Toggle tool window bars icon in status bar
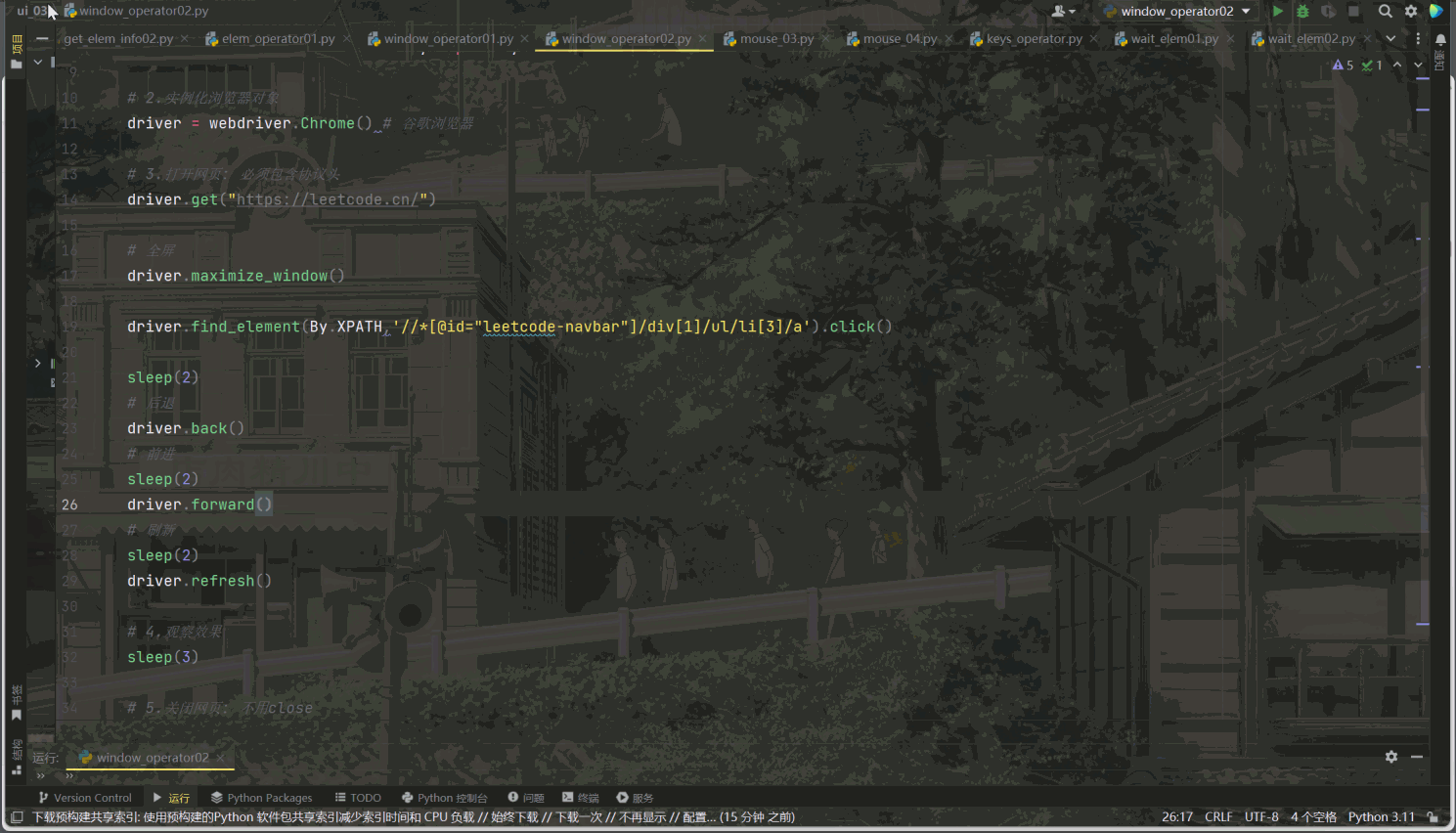 17,817
